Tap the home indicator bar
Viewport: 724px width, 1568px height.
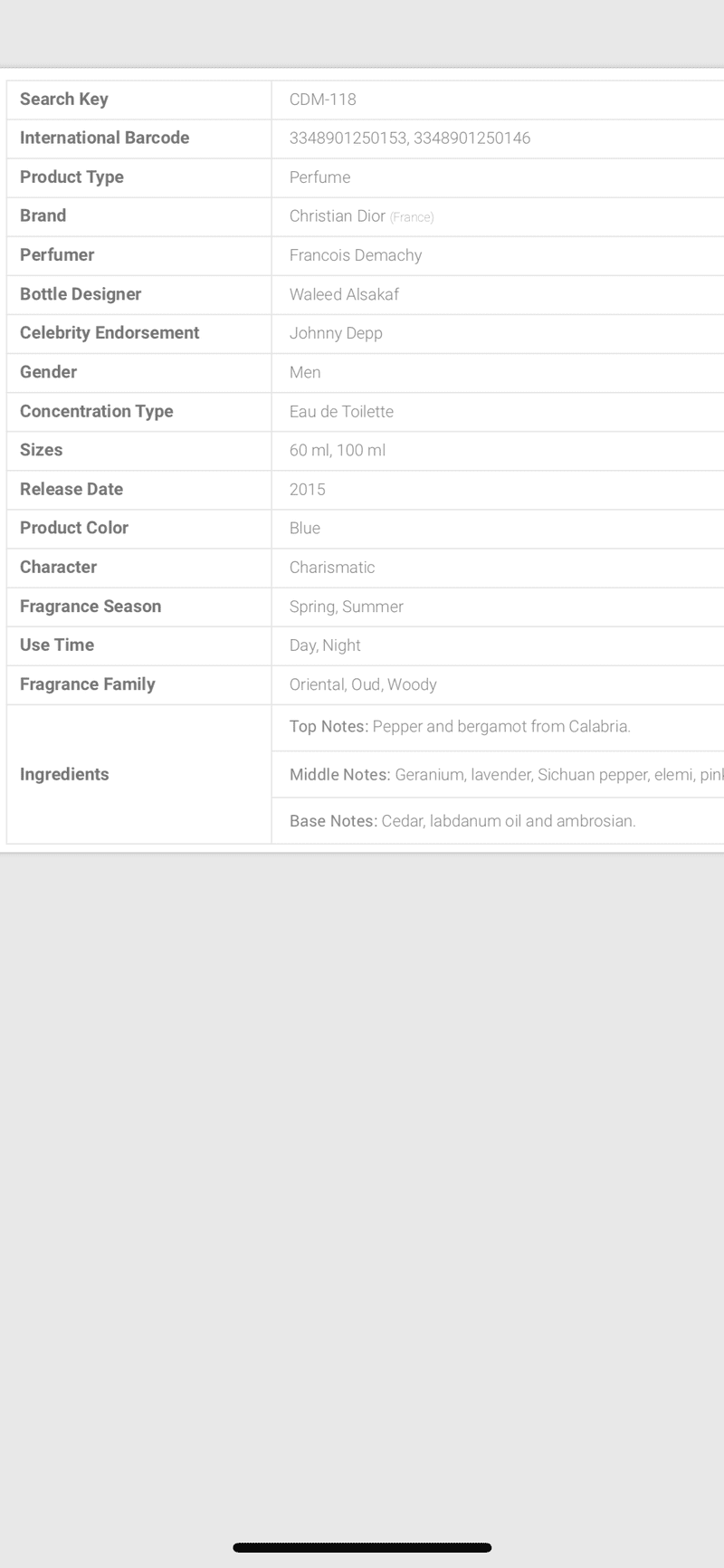pyautogui.click(x=362, y=1547)
